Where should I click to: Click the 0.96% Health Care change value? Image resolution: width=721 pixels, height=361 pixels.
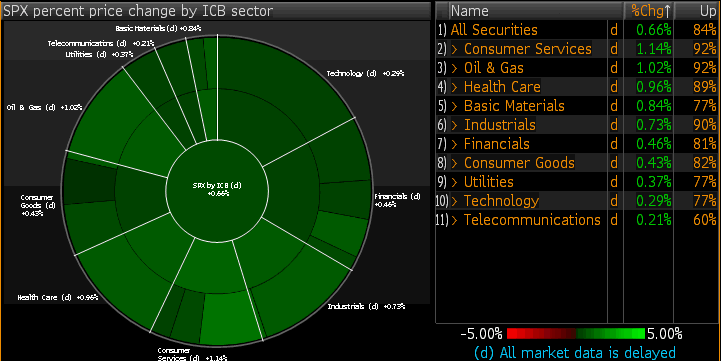pos(653,87)
